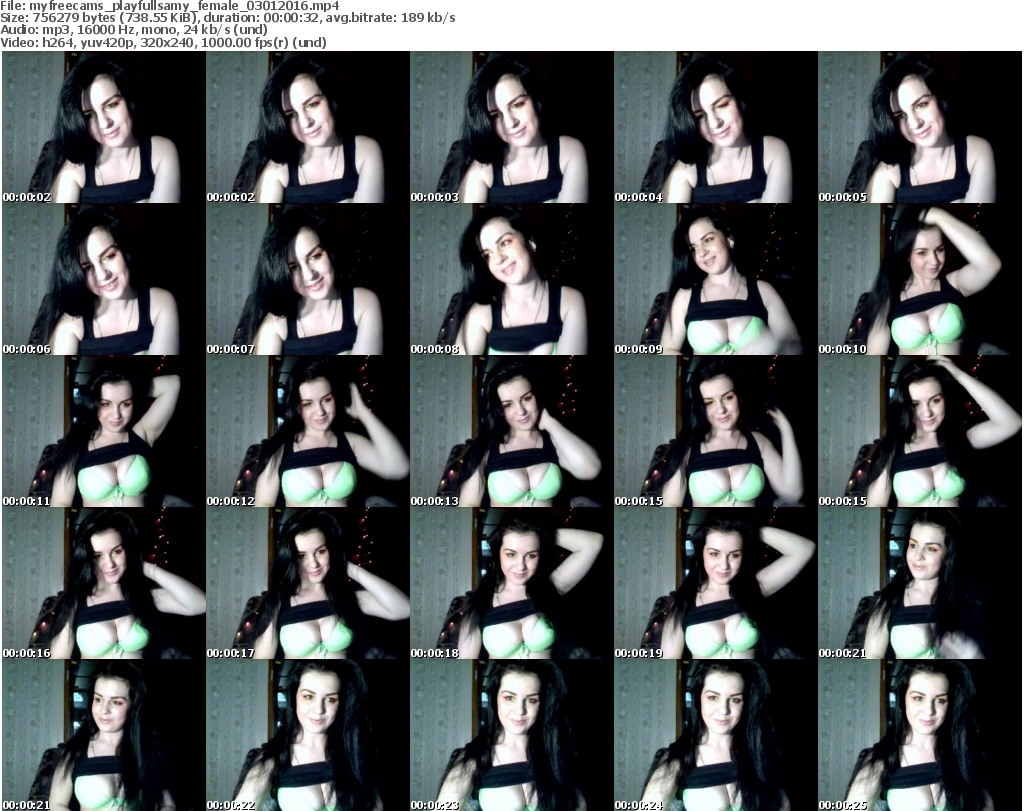Click the Size line showing 756279 bytes

(x=228, y=18)
